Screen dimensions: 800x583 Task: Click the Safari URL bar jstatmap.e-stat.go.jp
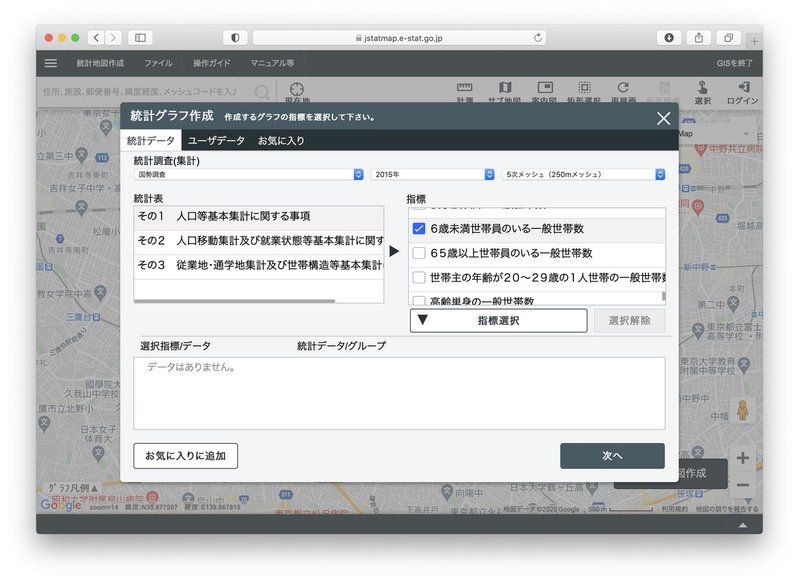coord(399,38)
